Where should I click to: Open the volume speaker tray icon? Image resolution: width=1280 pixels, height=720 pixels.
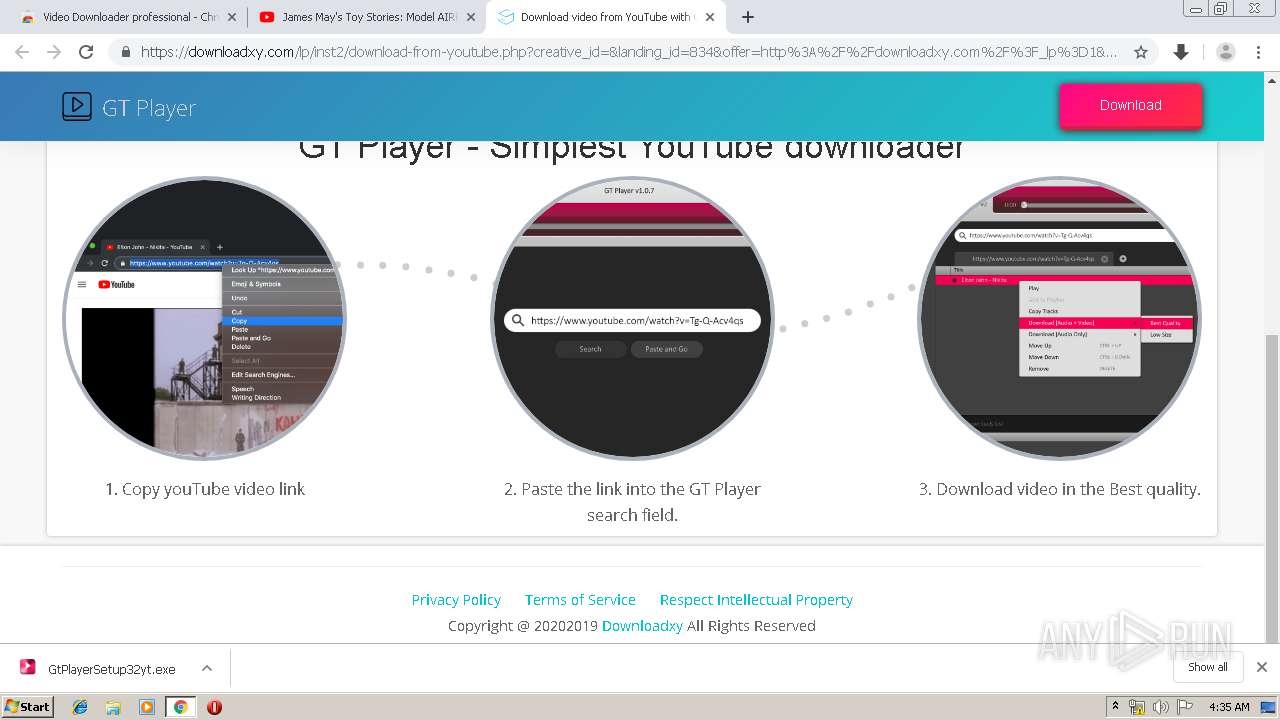click(x=1161, y=707)
